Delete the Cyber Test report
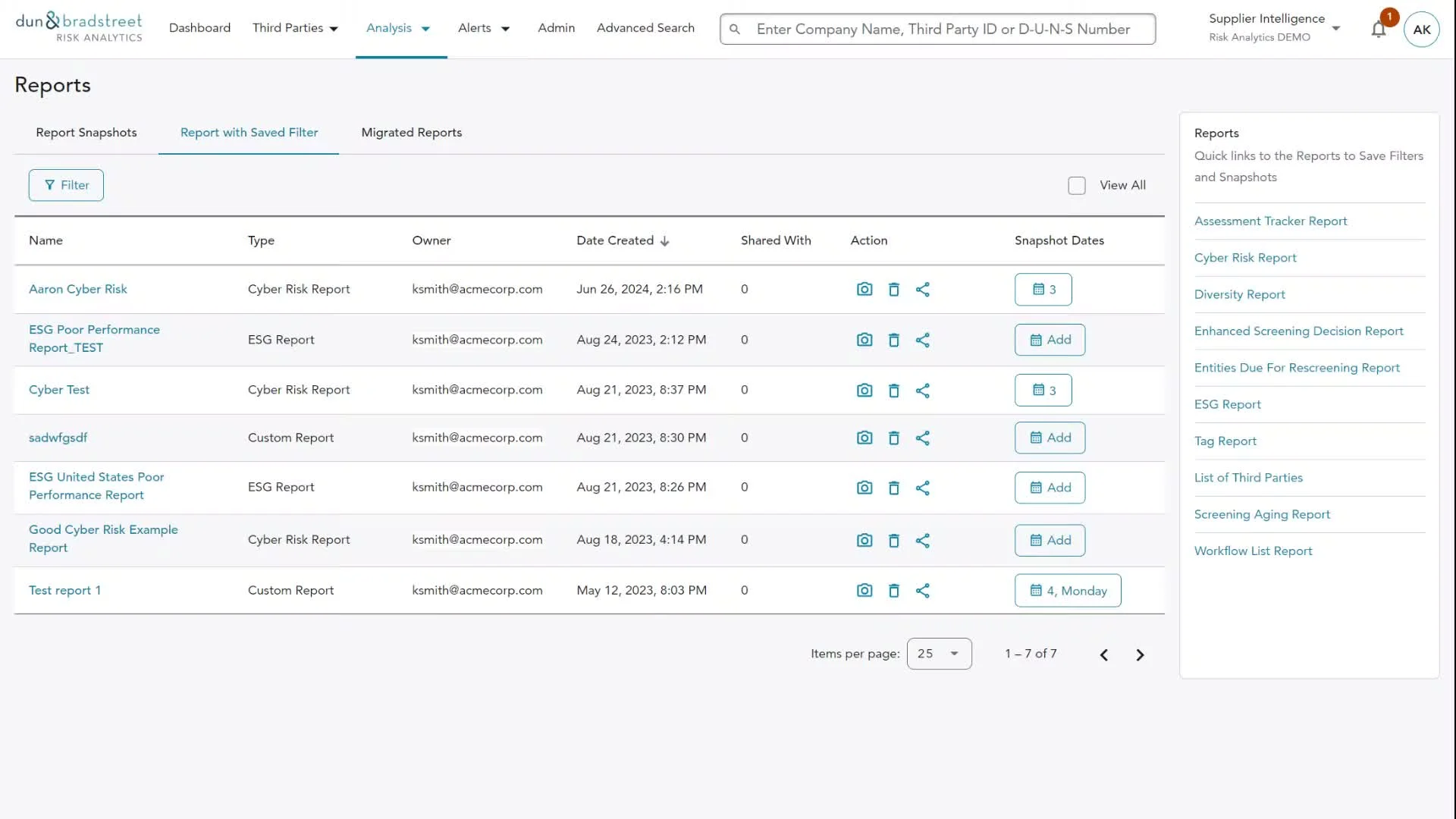 (x=893, y=391)
